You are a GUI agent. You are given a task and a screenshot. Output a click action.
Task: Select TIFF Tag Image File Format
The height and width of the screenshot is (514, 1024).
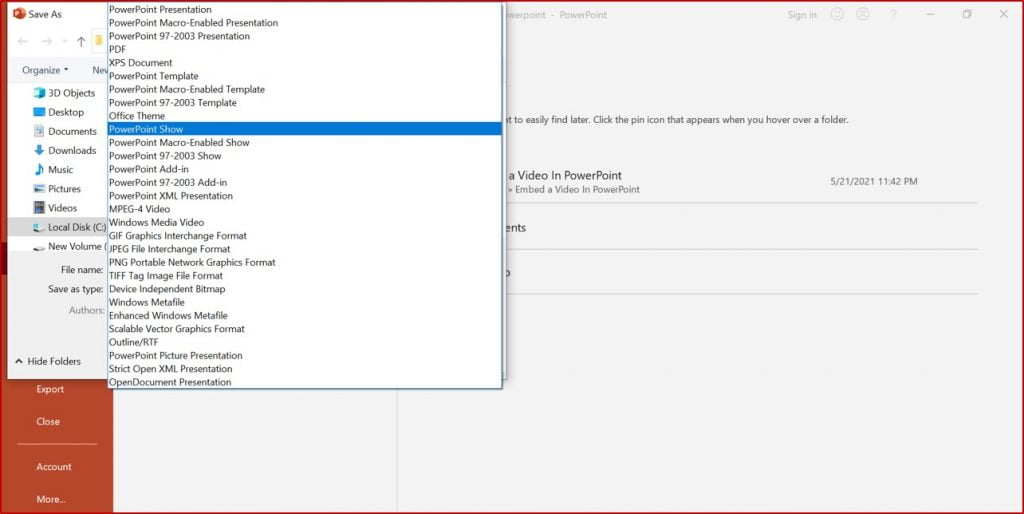pyautogui.click(x=304, y=276)
